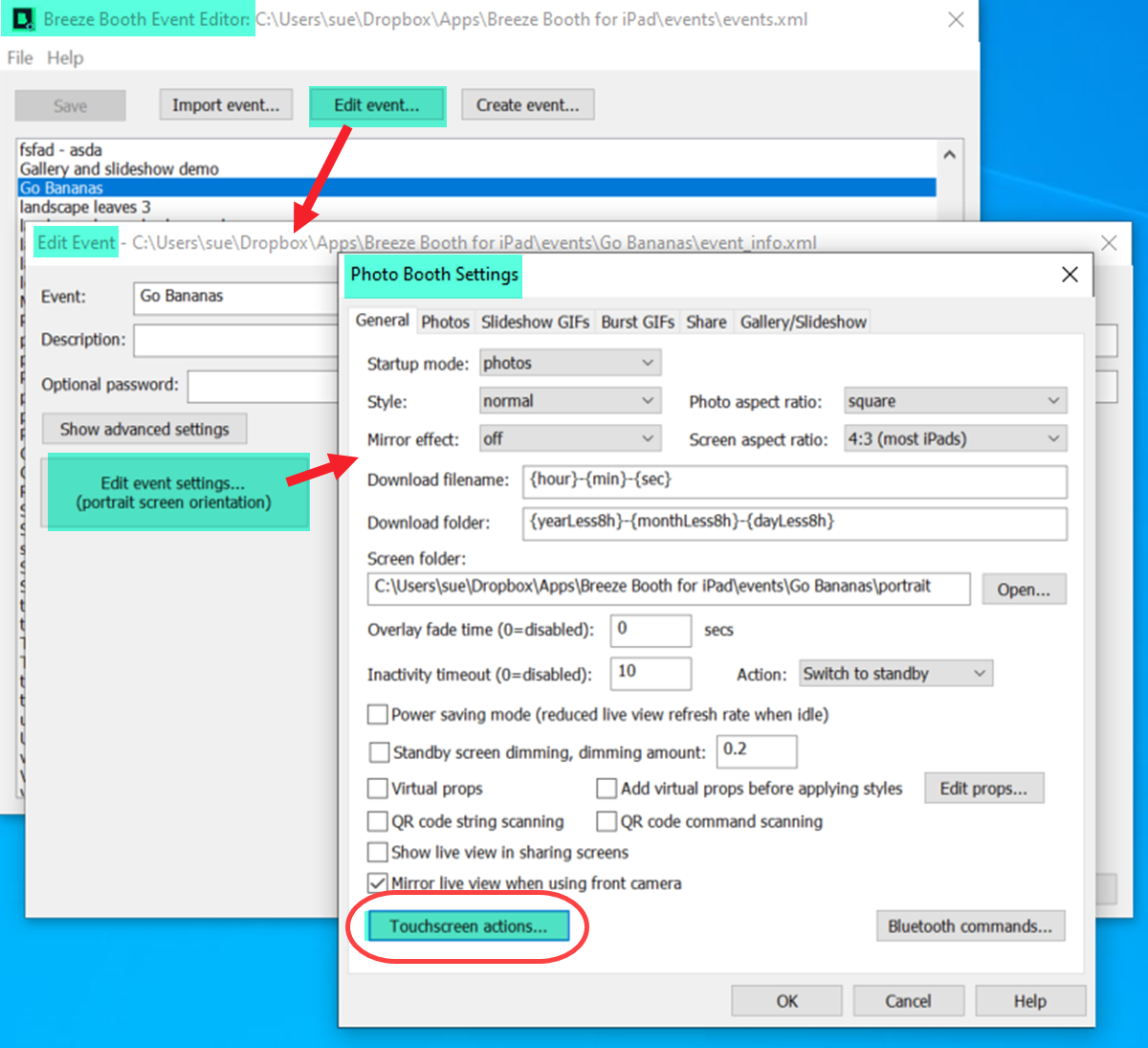Switch to the Photos tab
1148x1048 pixels.
click(x=446, y=323)
